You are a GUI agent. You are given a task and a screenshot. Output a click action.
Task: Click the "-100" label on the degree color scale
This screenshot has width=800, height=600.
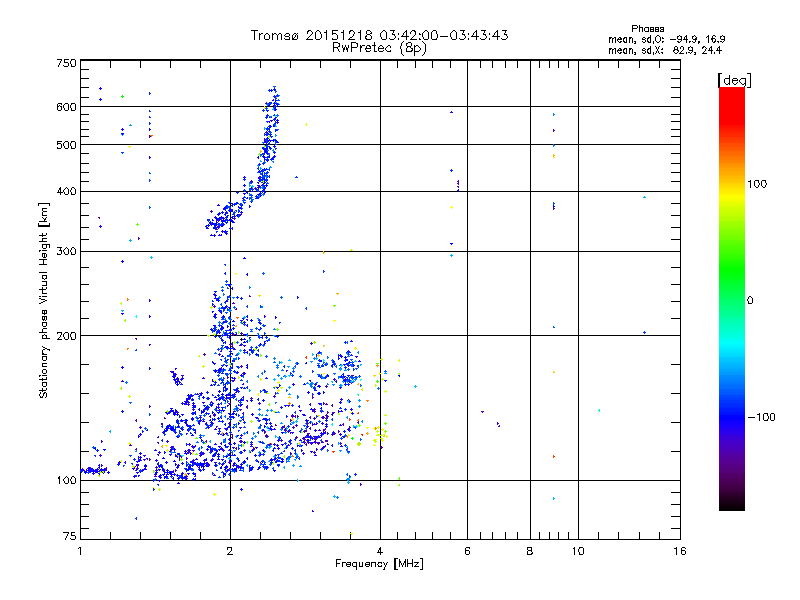point(761,417)
